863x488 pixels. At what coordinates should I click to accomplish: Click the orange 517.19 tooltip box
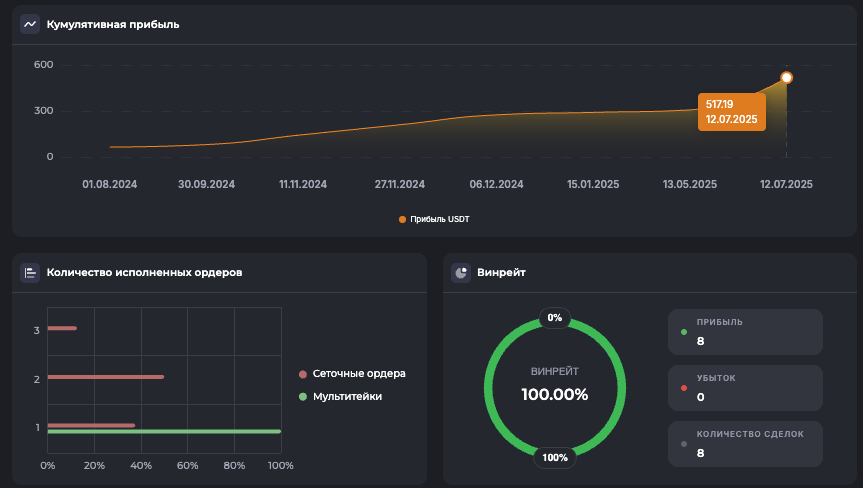pos(732,111)
